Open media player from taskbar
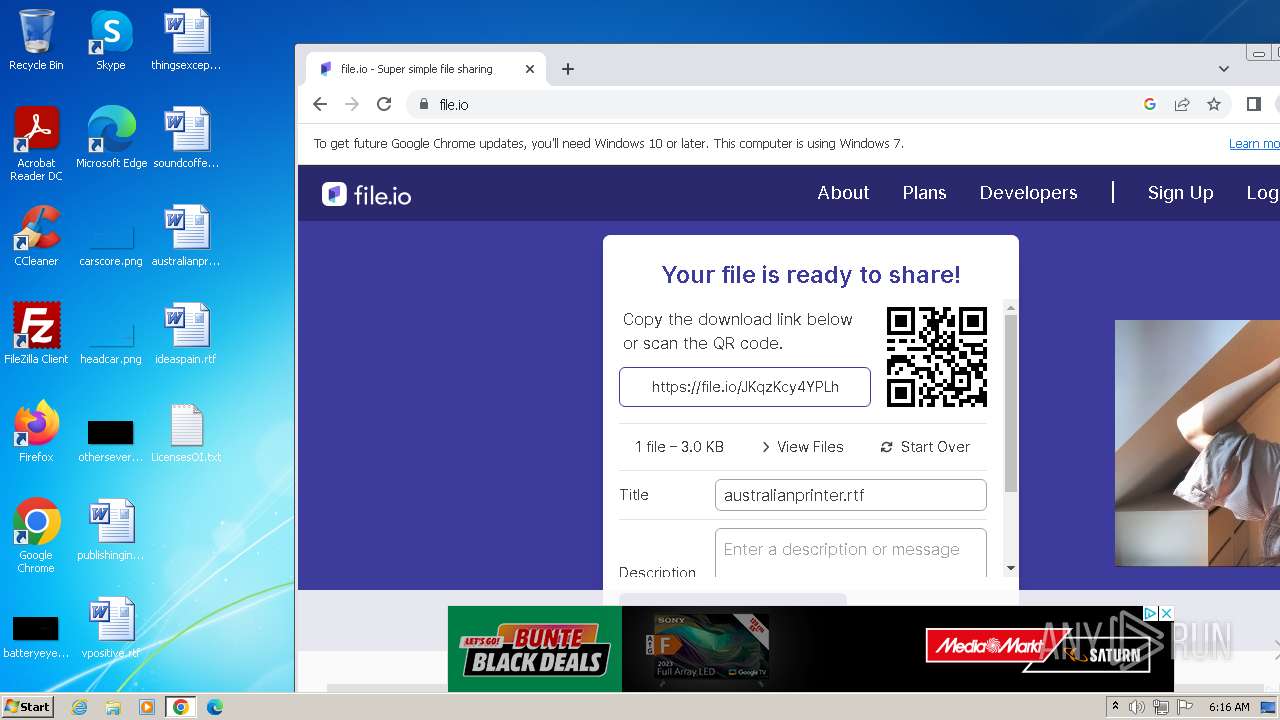Image resolution: width=1280 pixels, height=720 pixels. coord(147,707)
